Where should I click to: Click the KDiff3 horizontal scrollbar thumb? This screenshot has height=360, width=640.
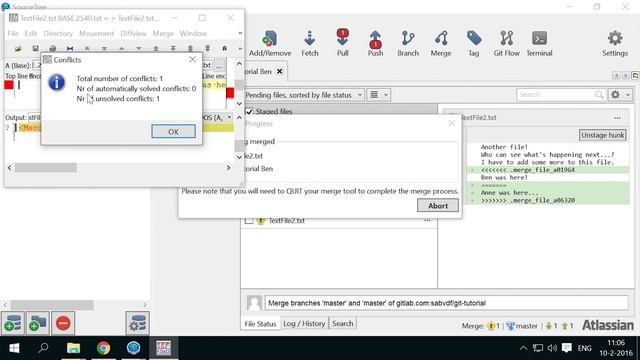pos(46,168)
